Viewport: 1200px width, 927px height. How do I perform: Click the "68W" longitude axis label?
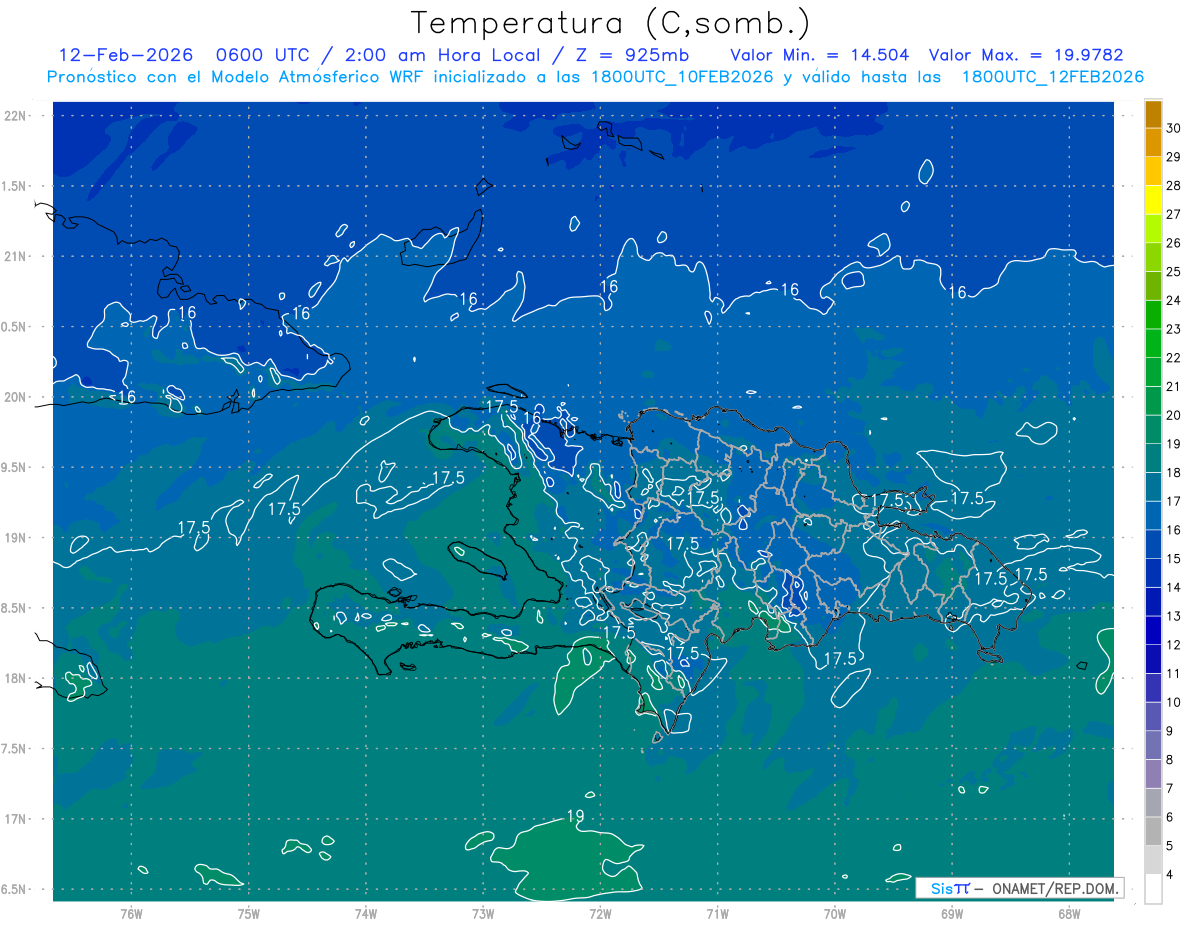pyautogui.click(x=1069, y=914)
